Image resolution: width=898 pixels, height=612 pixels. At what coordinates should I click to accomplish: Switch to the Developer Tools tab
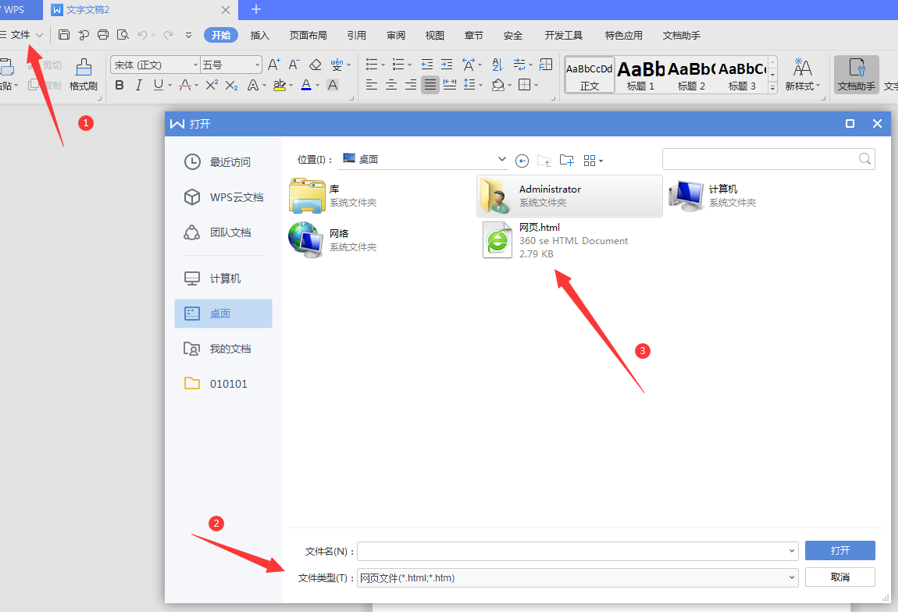pos(564,35)
